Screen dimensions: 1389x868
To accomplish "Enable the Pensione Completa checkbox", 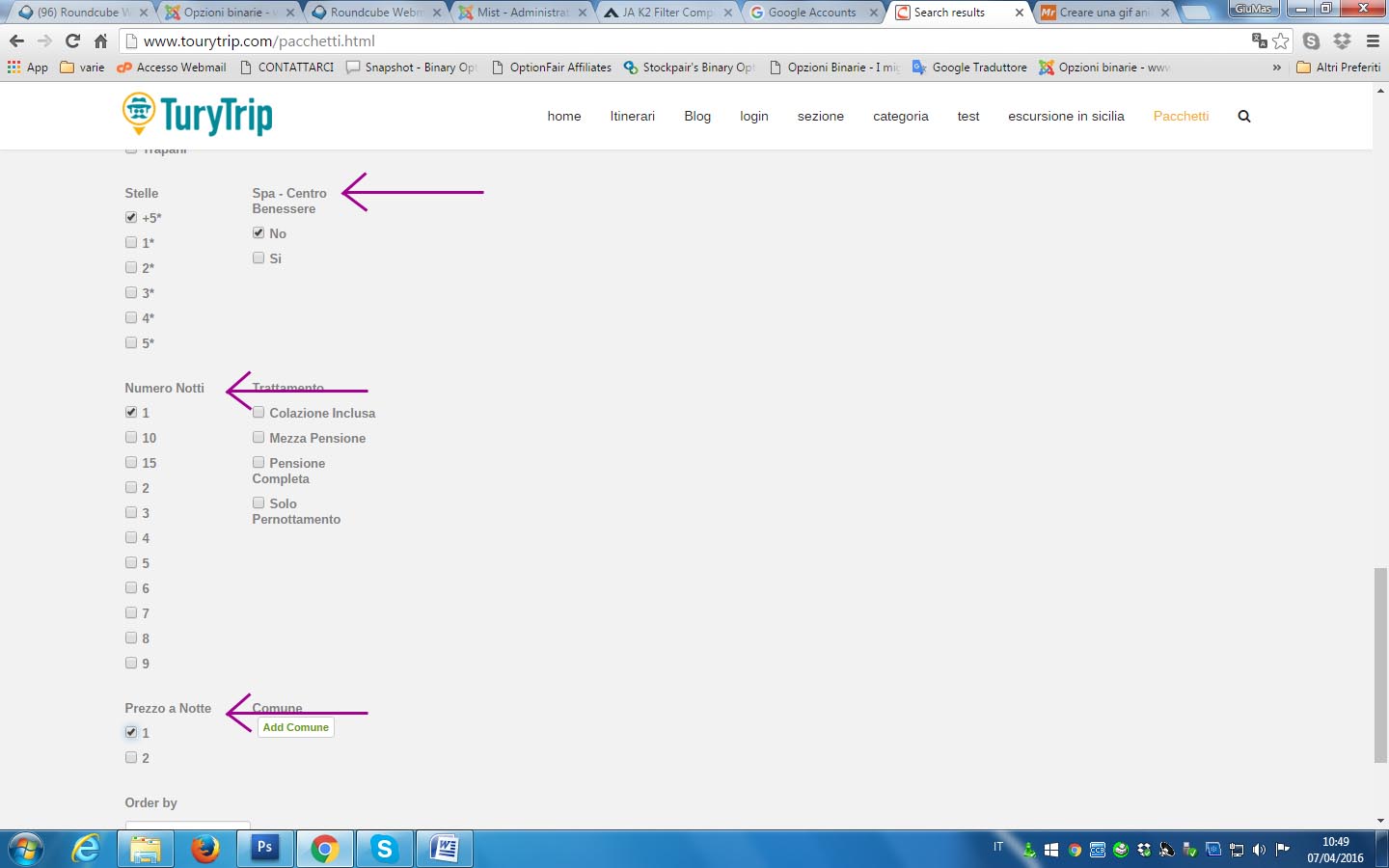I will (259, 462).
